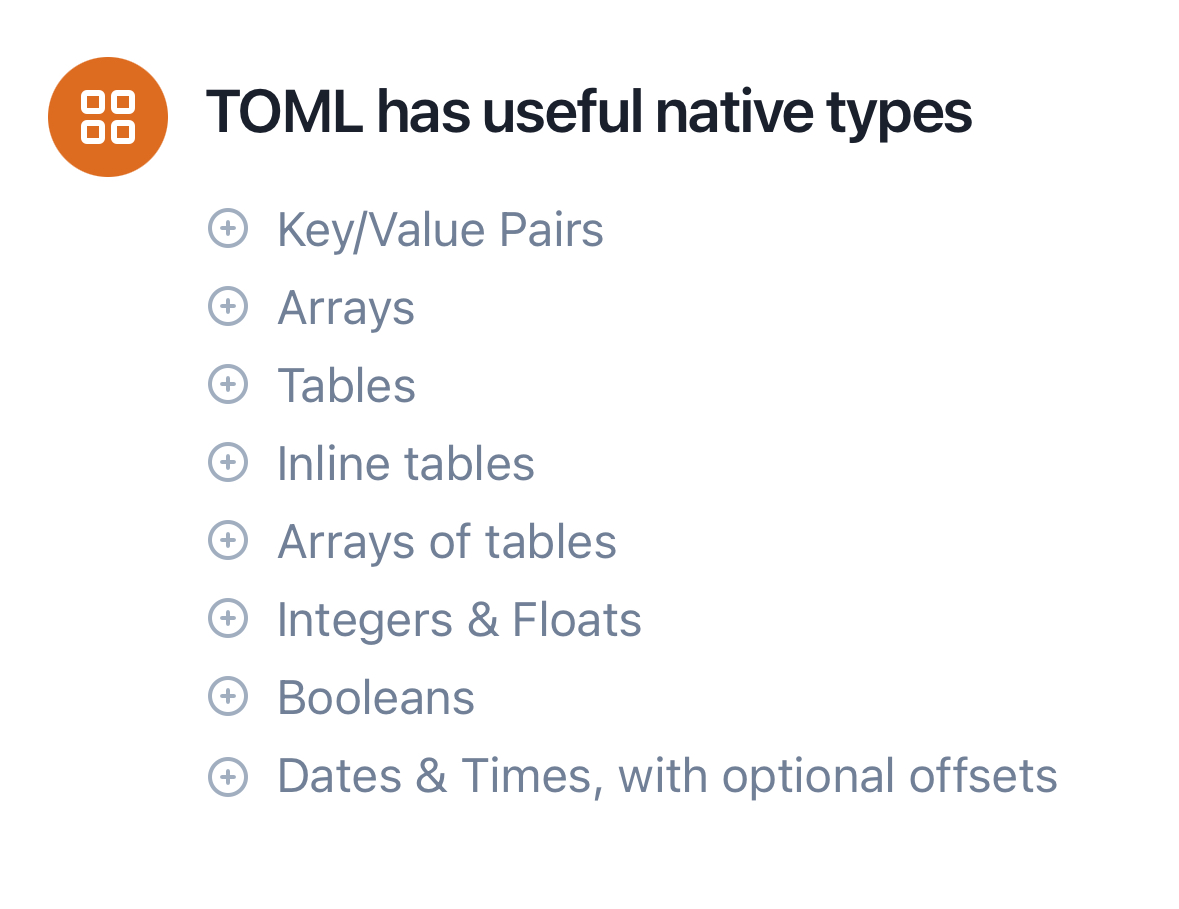Expand the Key/Value Pairs item
Screen dimensions: 1179x909
(440, 230)
